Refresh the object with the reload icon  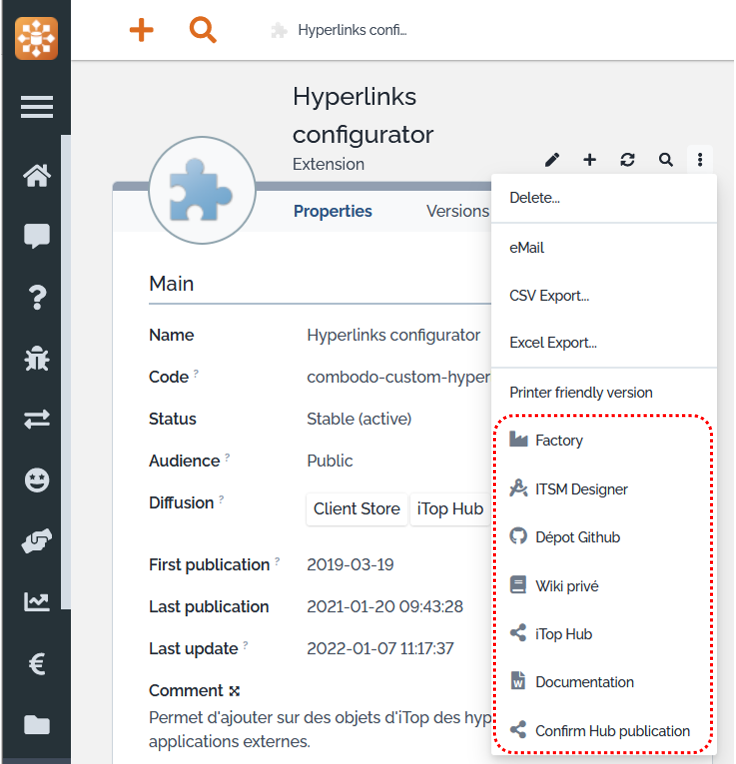click(x=627, y=160)
